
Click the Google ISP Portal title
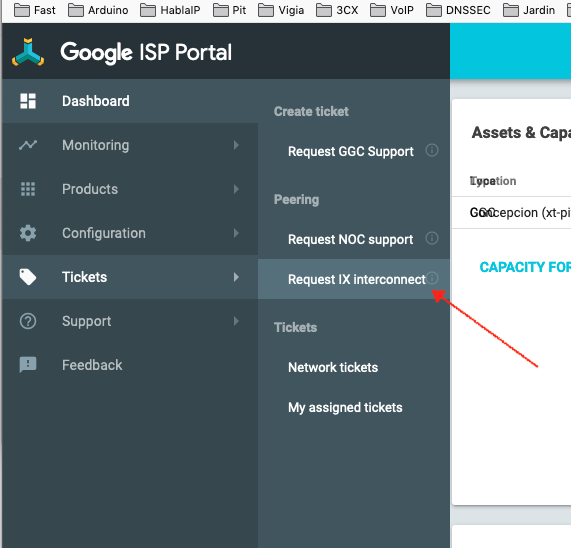coord(146,52)
